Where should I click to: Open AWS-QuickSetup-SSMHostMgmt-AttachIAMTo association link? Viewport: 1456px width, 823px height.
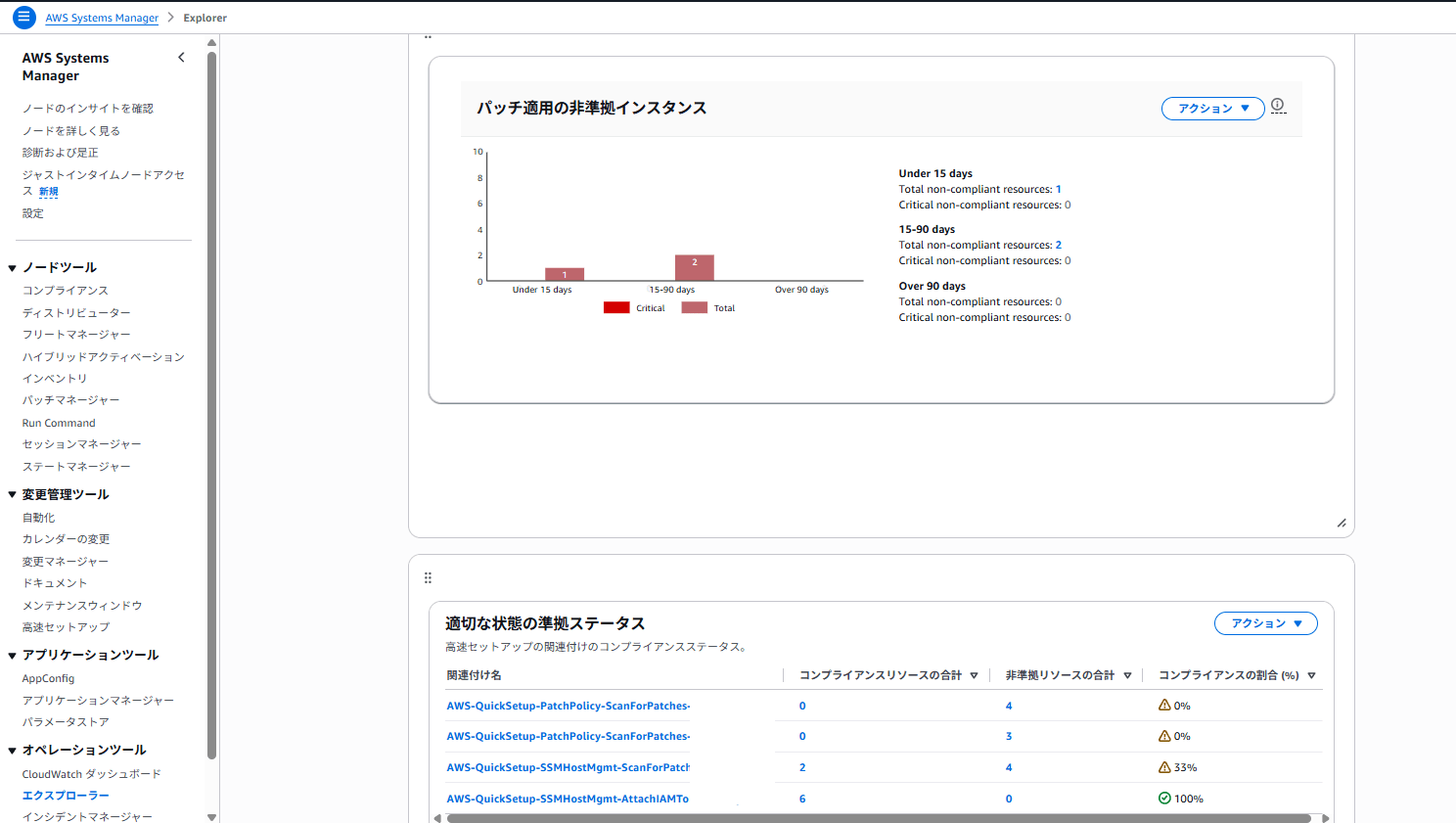[568, 799]
